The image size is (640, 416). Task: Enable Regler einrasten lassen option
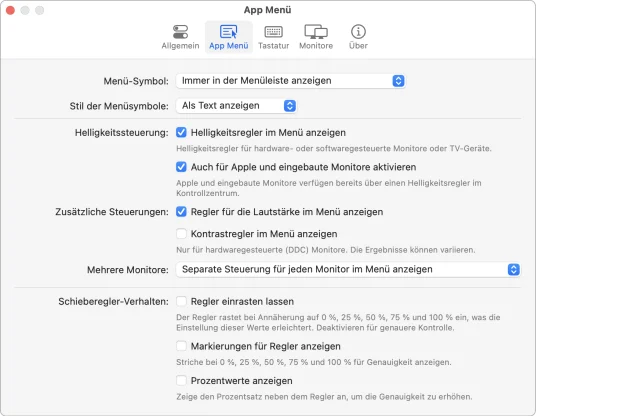tap(182, 301)
